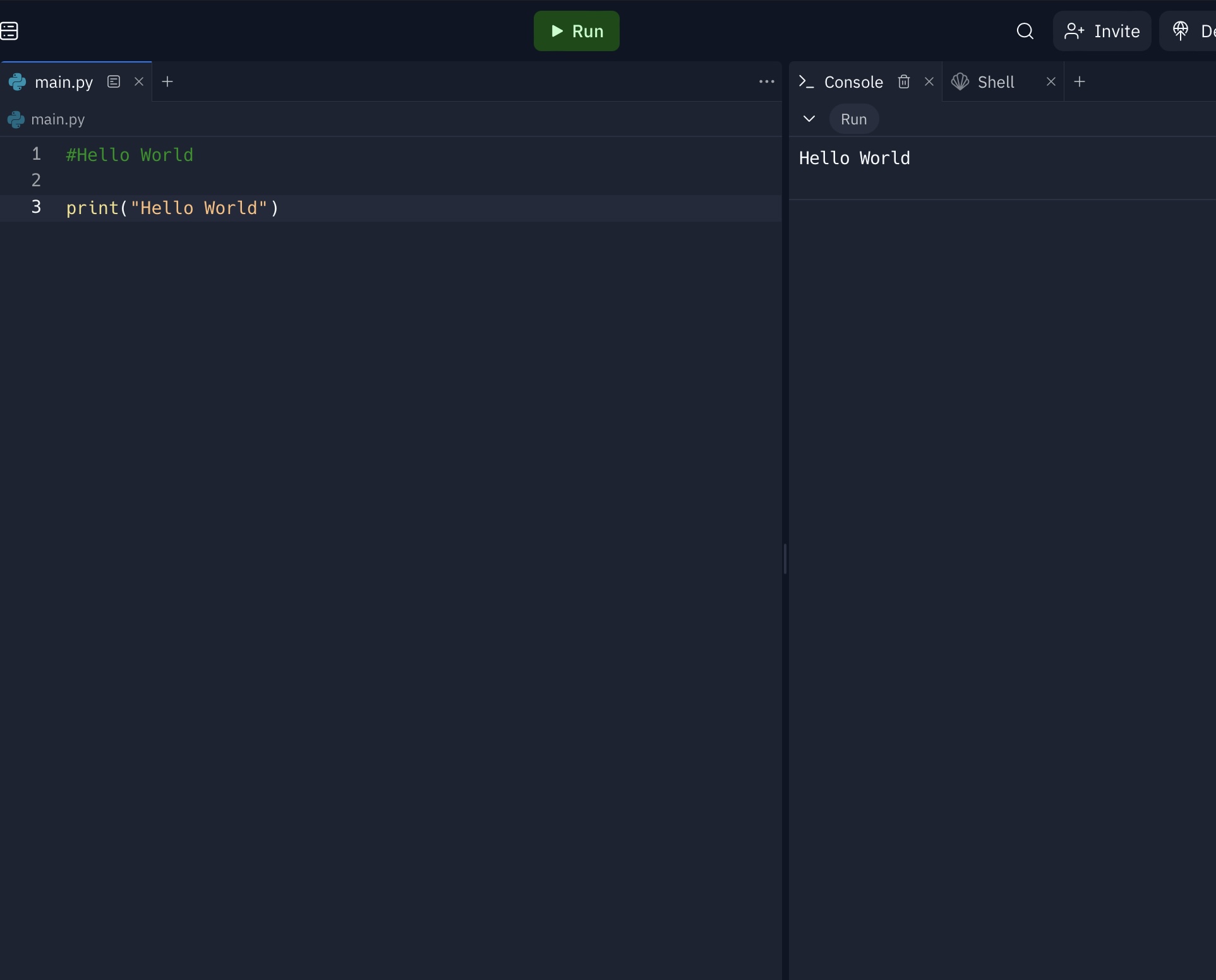Open a new editor tab with plus
The height and width of the screenshot is (980, 1216).
(x=167, y=81)
